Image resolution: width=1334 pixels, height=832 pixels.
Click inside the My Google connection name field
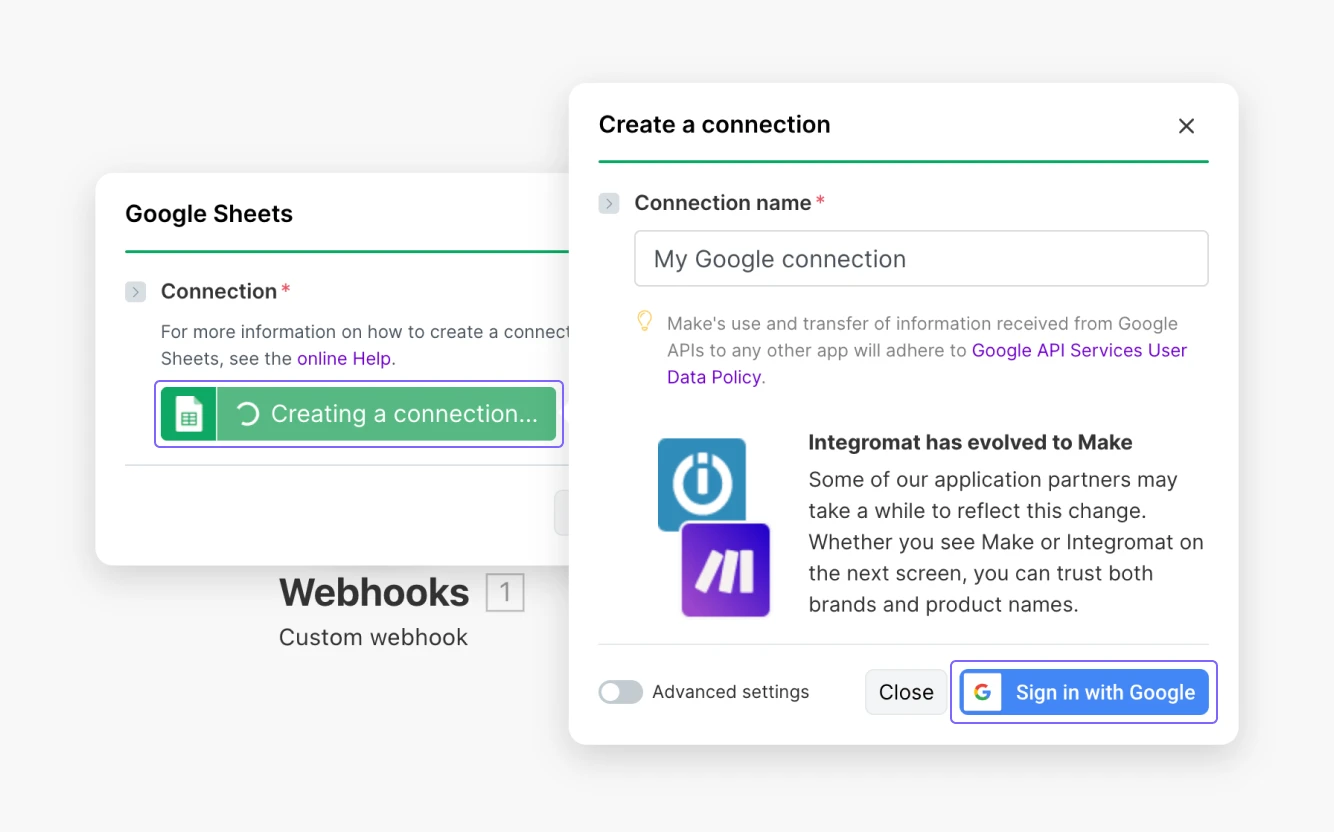tap(920, 258)
